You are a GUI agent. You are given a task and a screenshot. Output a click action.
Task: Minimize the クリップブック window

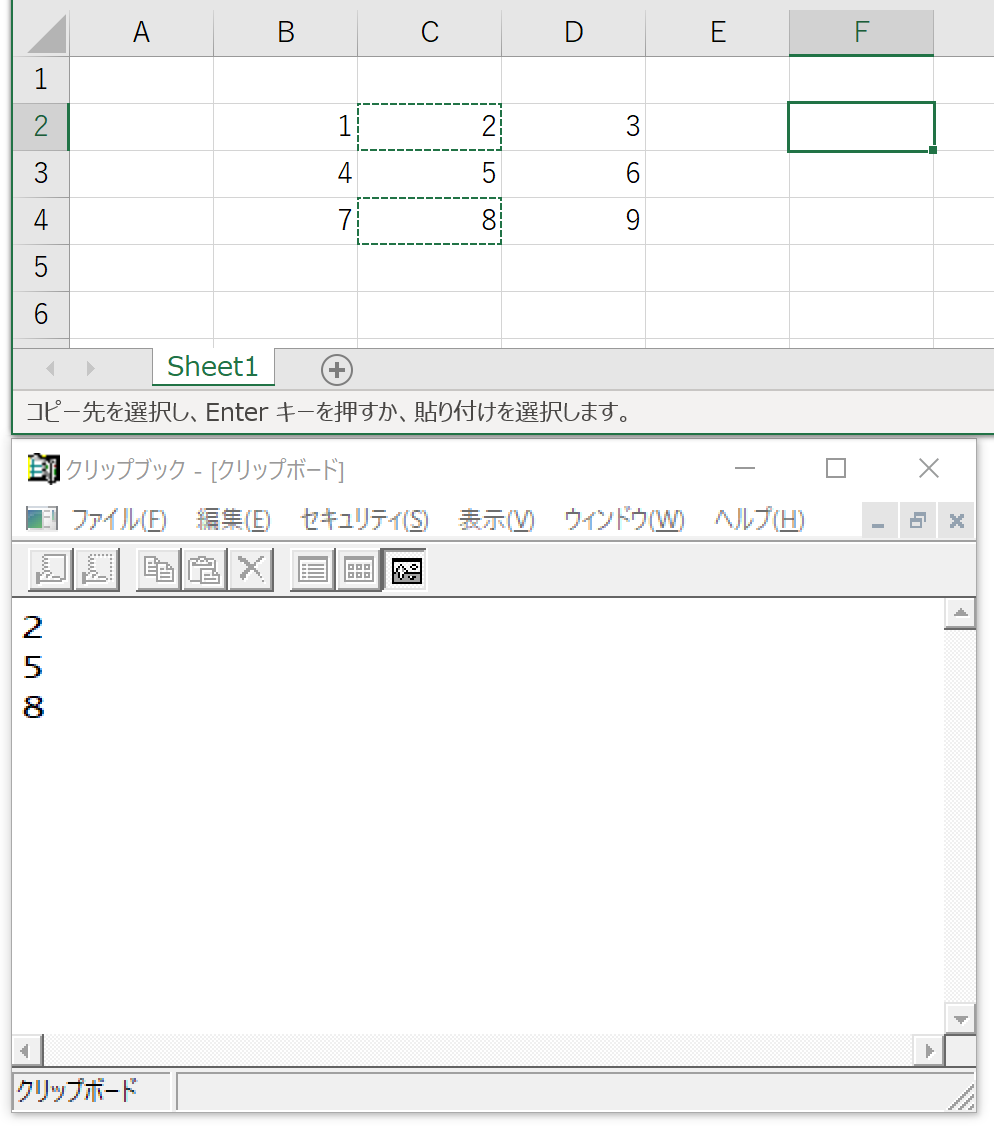point(744,469)
